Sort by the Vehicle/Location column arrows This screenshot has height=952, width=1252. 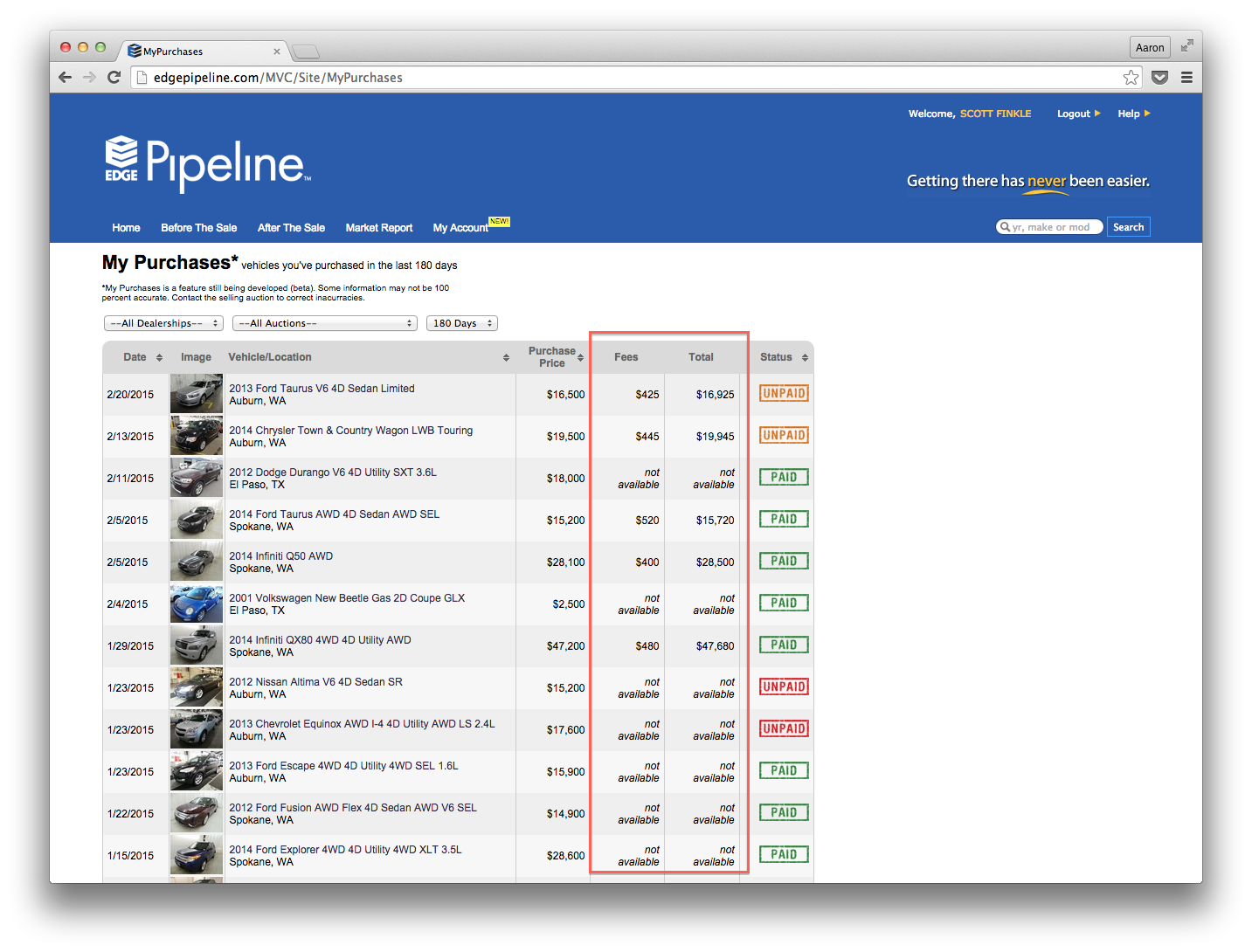506,357
